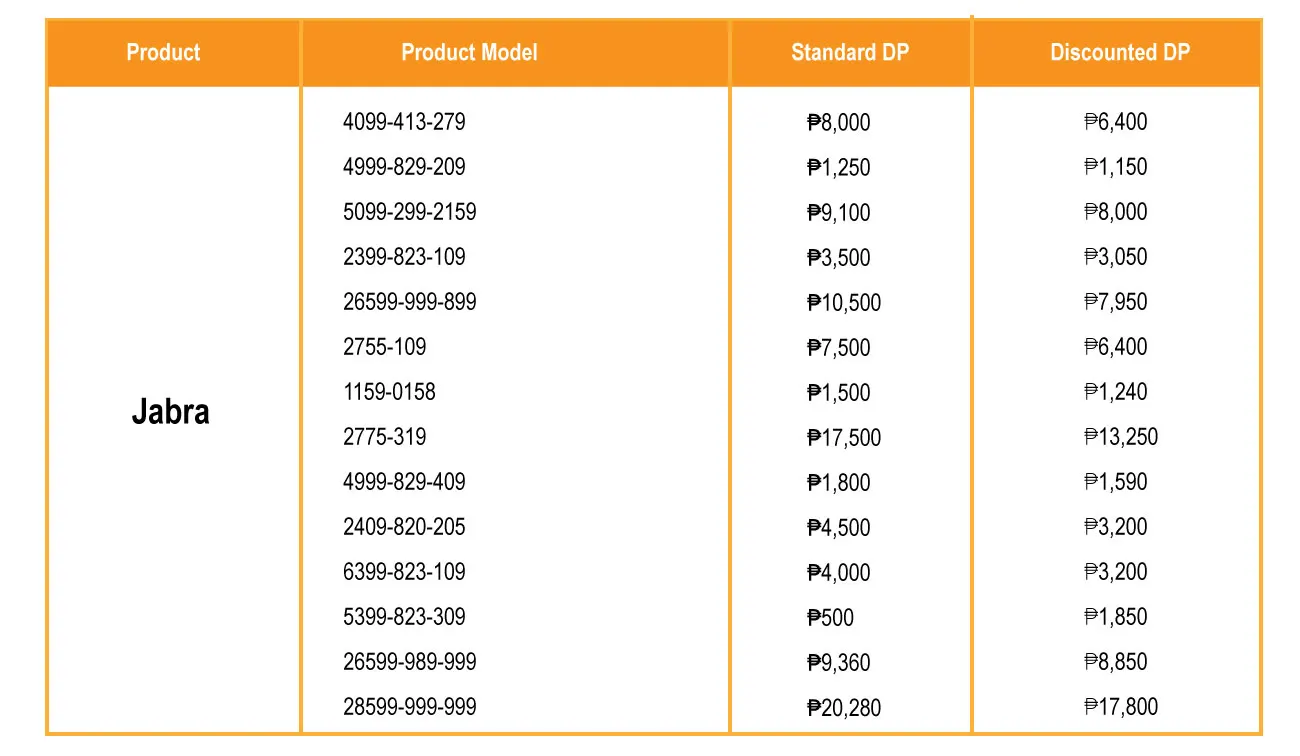Select the ₱17,800 discounted price

click(x=1121, y=707)
